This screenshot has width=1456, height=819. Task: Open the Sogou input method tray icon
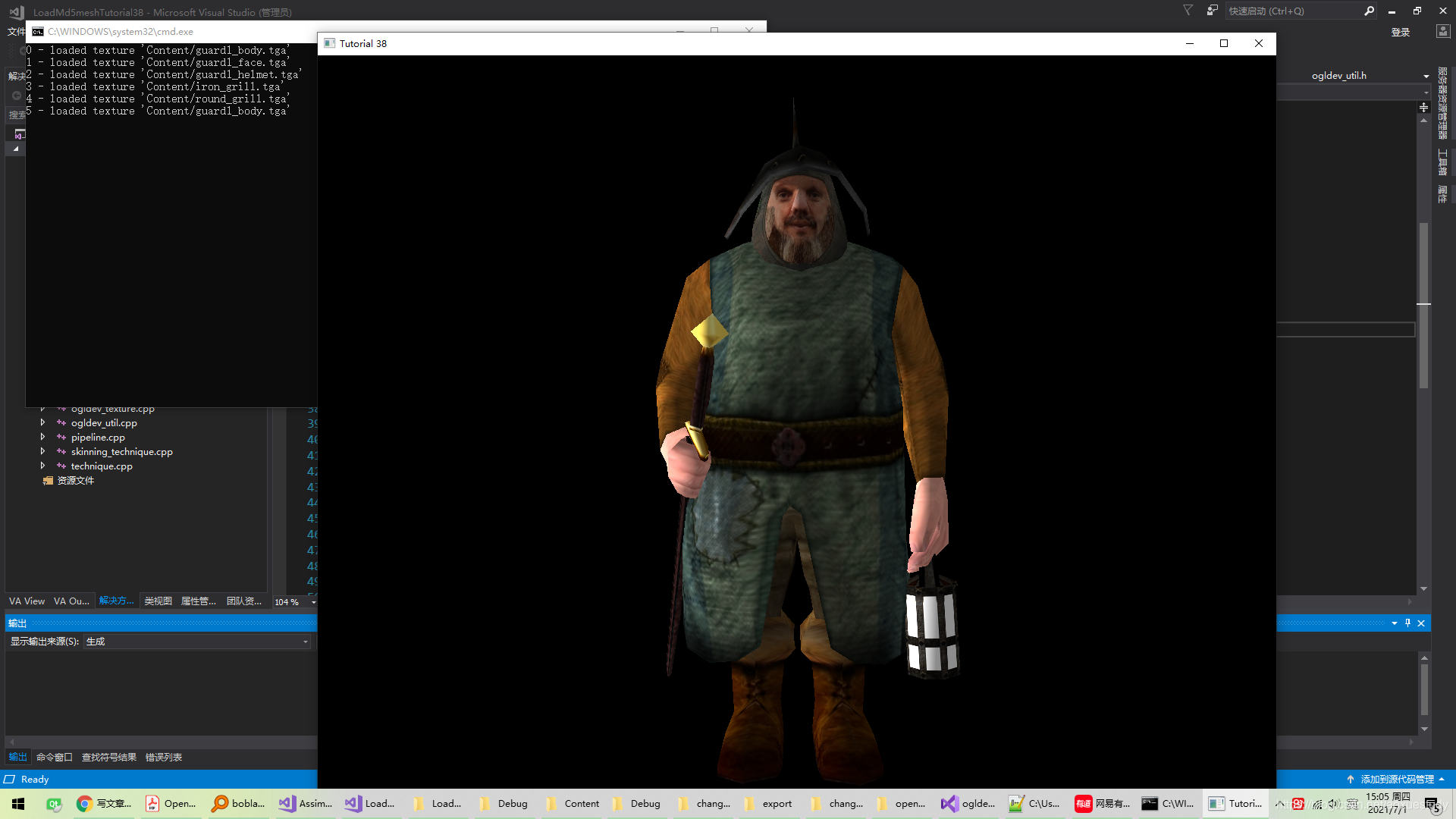click(1298, 804)
